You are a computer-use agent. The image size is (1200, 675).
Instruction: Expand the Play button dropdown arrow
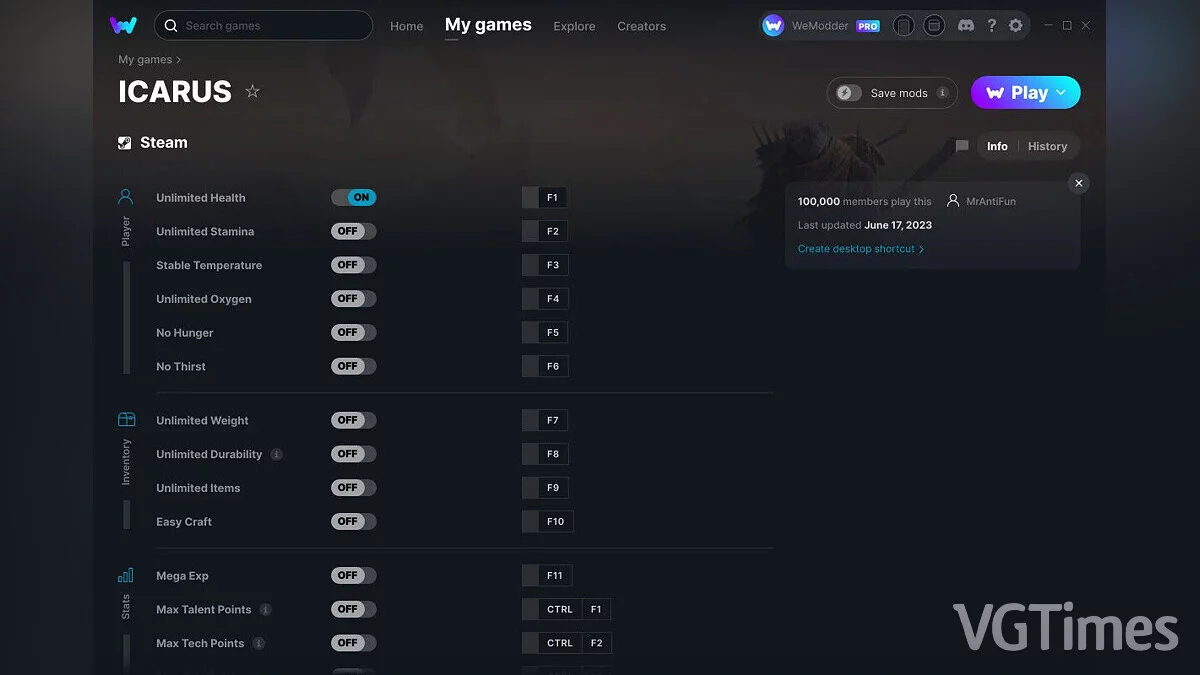(x=1061, y=93)
